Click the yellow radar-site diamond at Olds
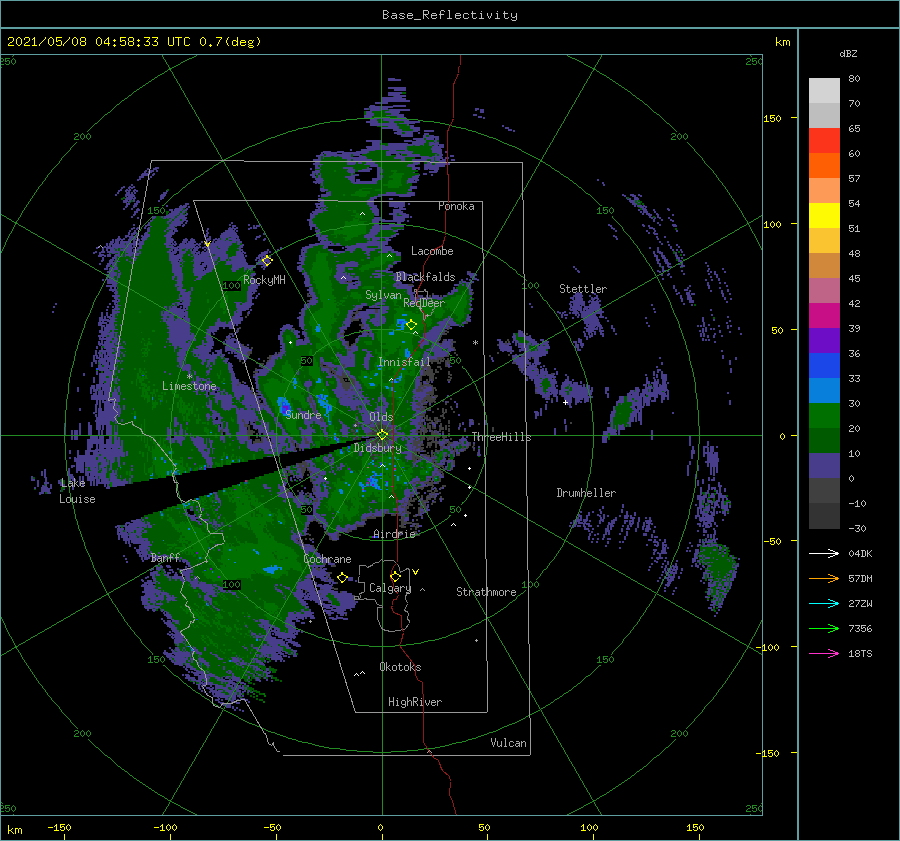Viewport: 900px width, 841px height. click(382, 435)
